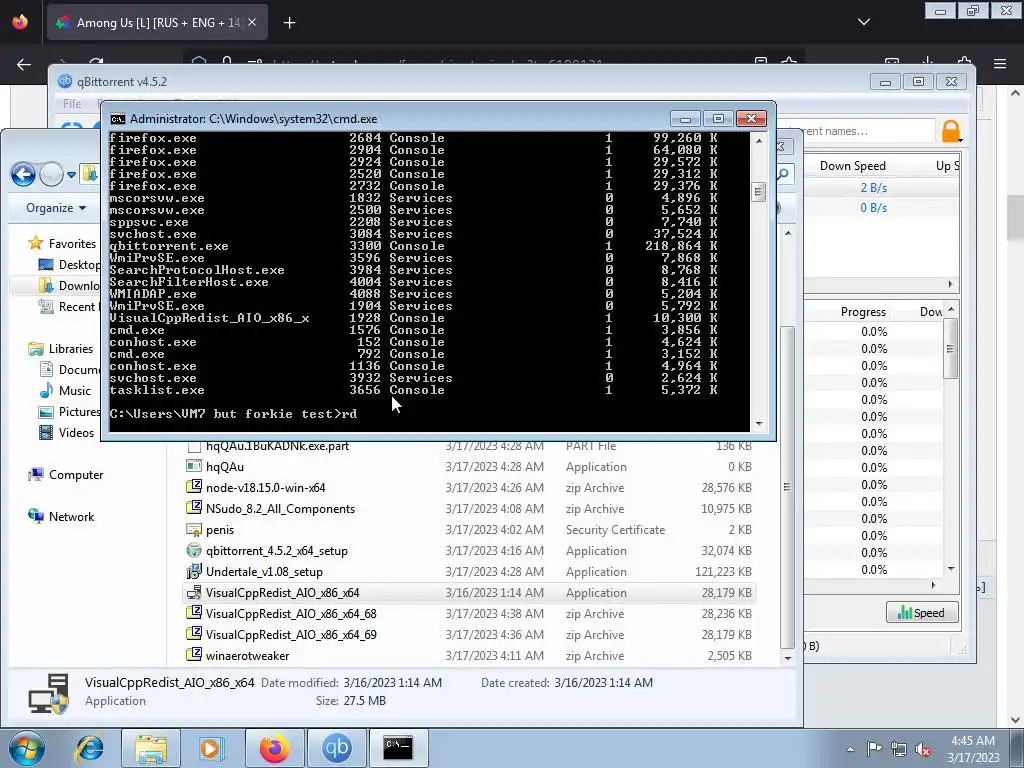Select Libraries in the Explorer navigation pane
This screenshot has width=1024, height=768.
[x=61, y=349]
